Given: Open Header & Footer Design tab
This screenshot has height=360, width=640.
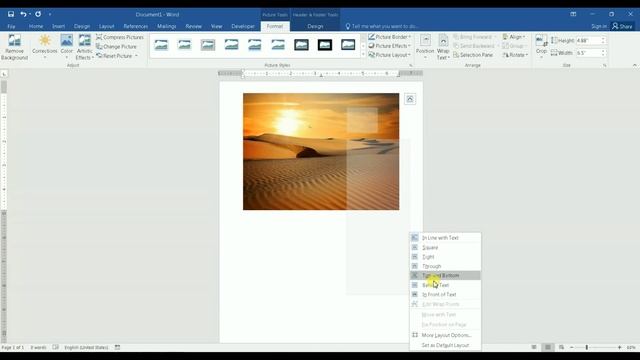Looking at the screenshot, I should point(315,26).
